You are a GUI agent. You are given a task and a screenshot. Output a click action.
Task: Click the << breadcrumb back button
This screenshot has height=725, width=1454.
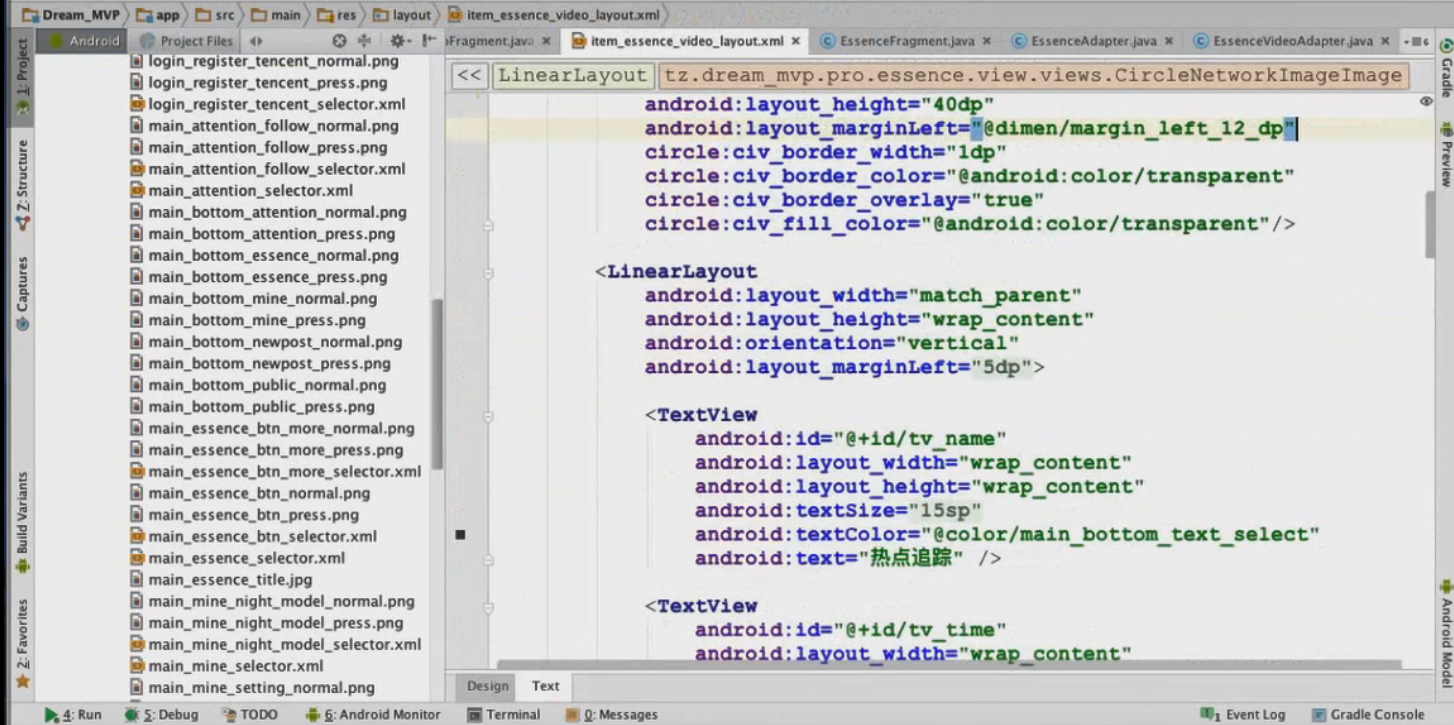coord(468,75)
